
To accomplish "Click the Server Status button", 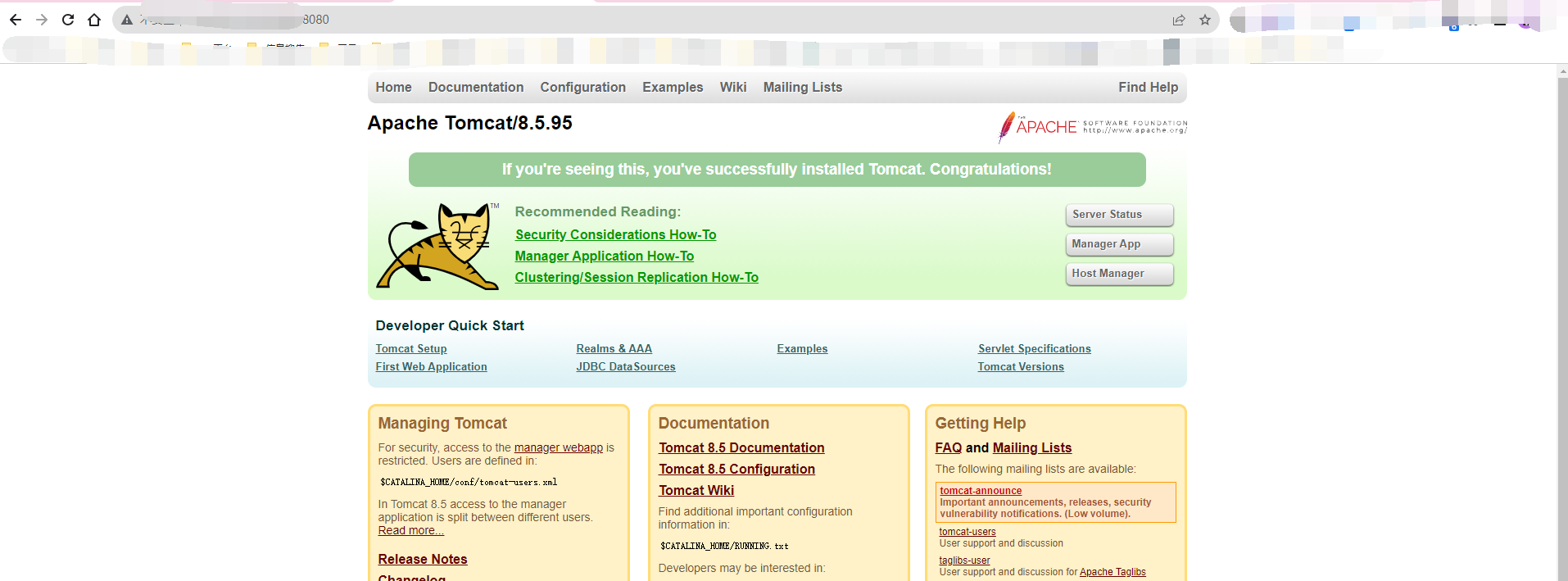I will coord(1119,215).
